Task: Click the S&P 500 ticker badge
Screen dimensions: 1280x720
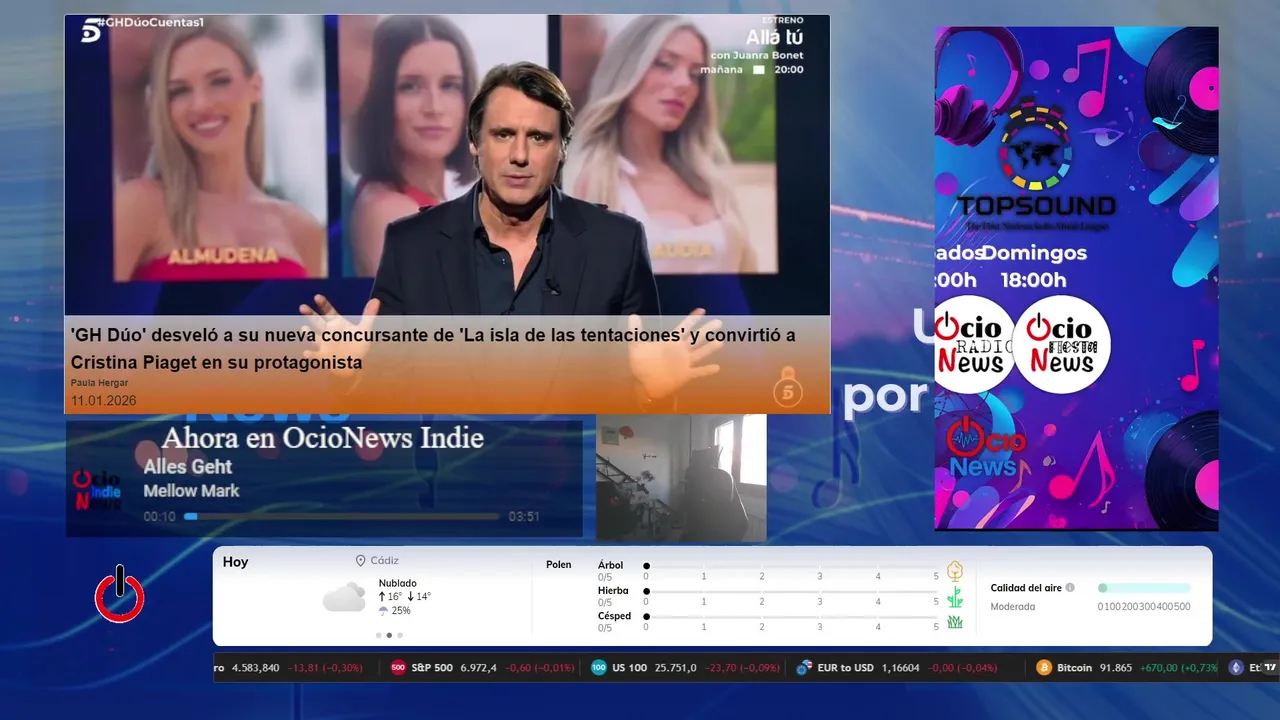Action: [x=397, y=667]
